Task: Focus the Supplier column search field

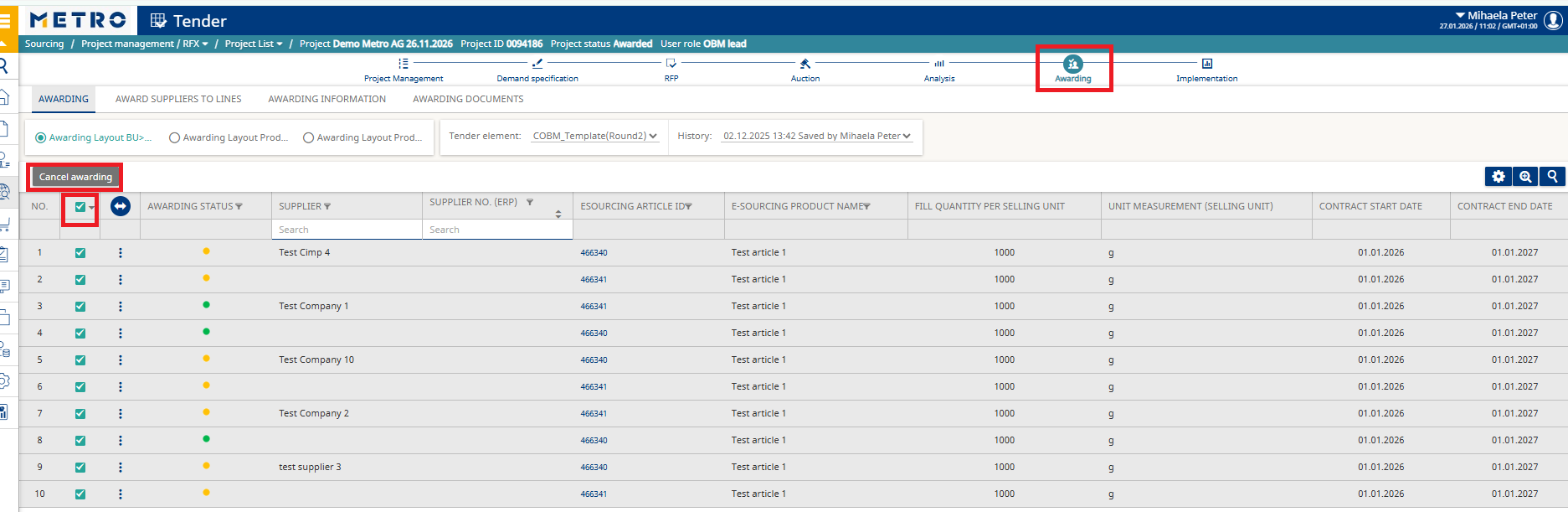Action: point(347,230)
